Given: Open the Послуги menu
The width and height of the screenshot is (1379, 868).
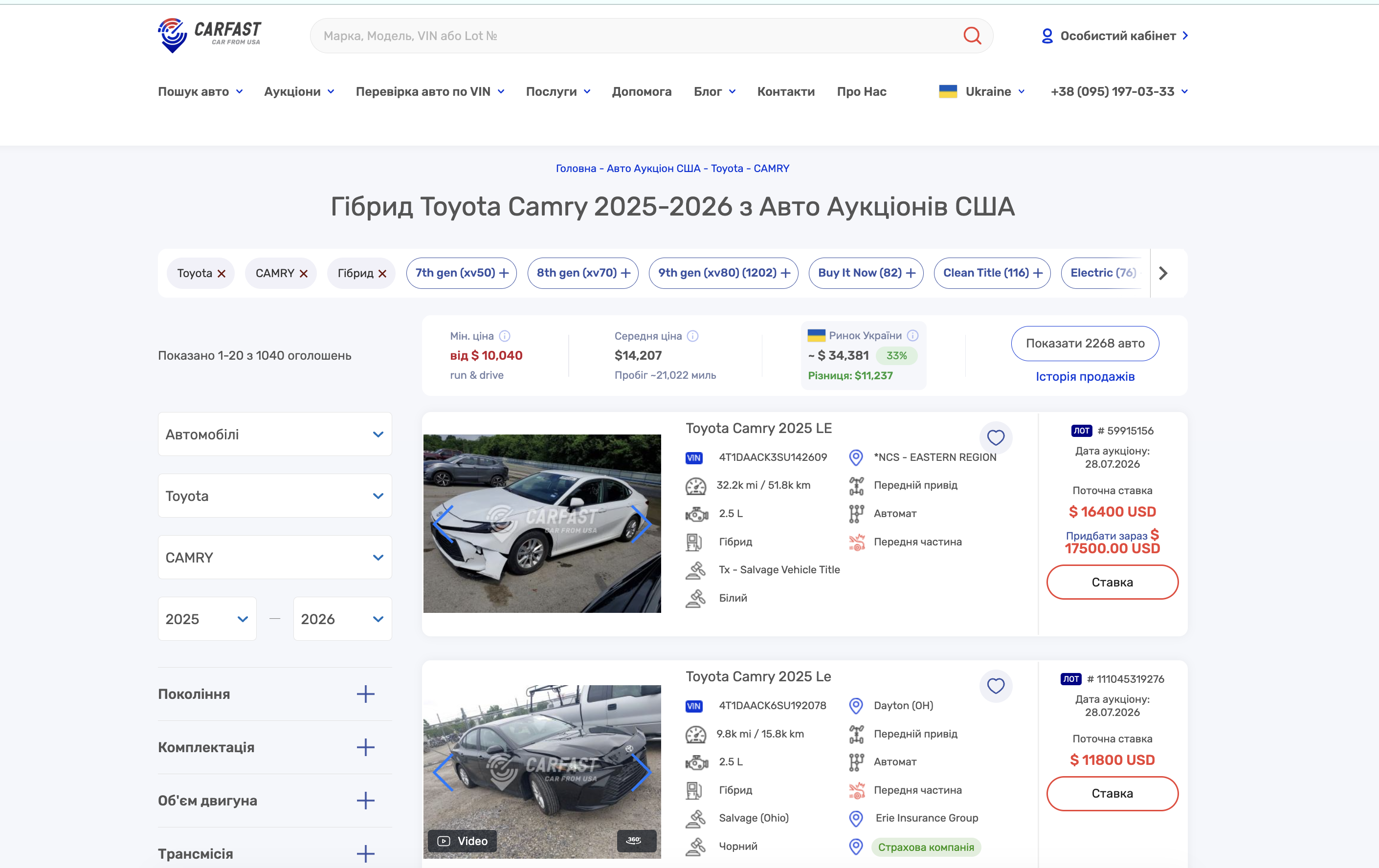Looking at the screenshot, I should (x=558, y=91).
